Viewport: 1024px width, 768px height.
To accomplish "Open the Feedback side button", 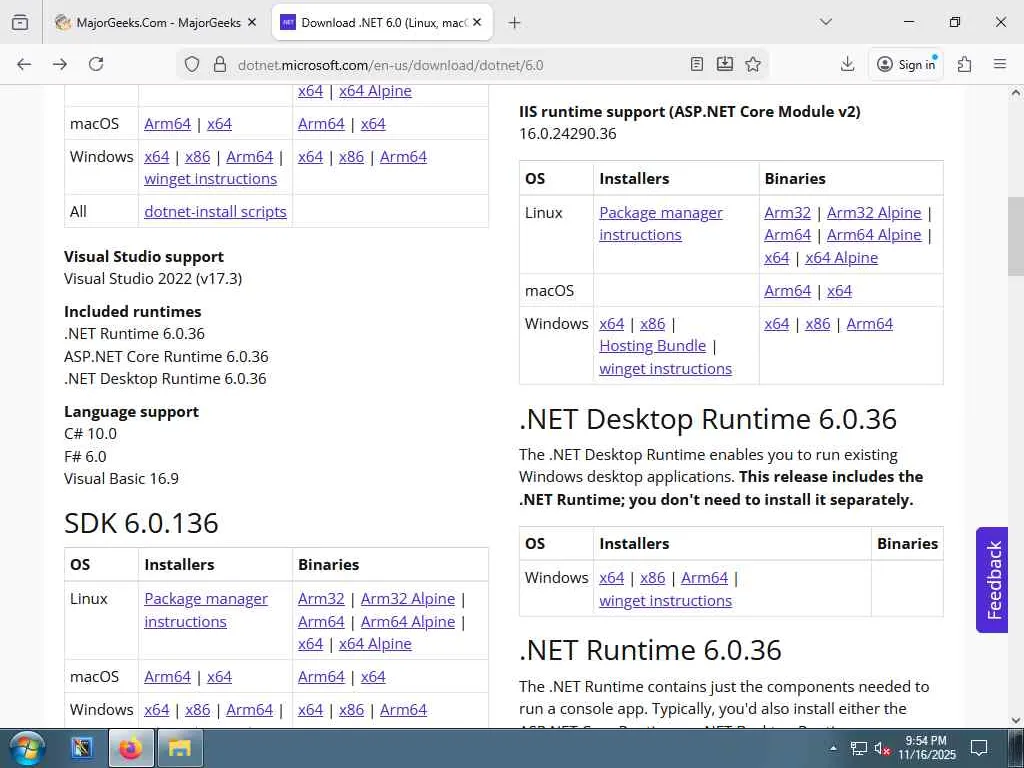I will coord(992,580).
